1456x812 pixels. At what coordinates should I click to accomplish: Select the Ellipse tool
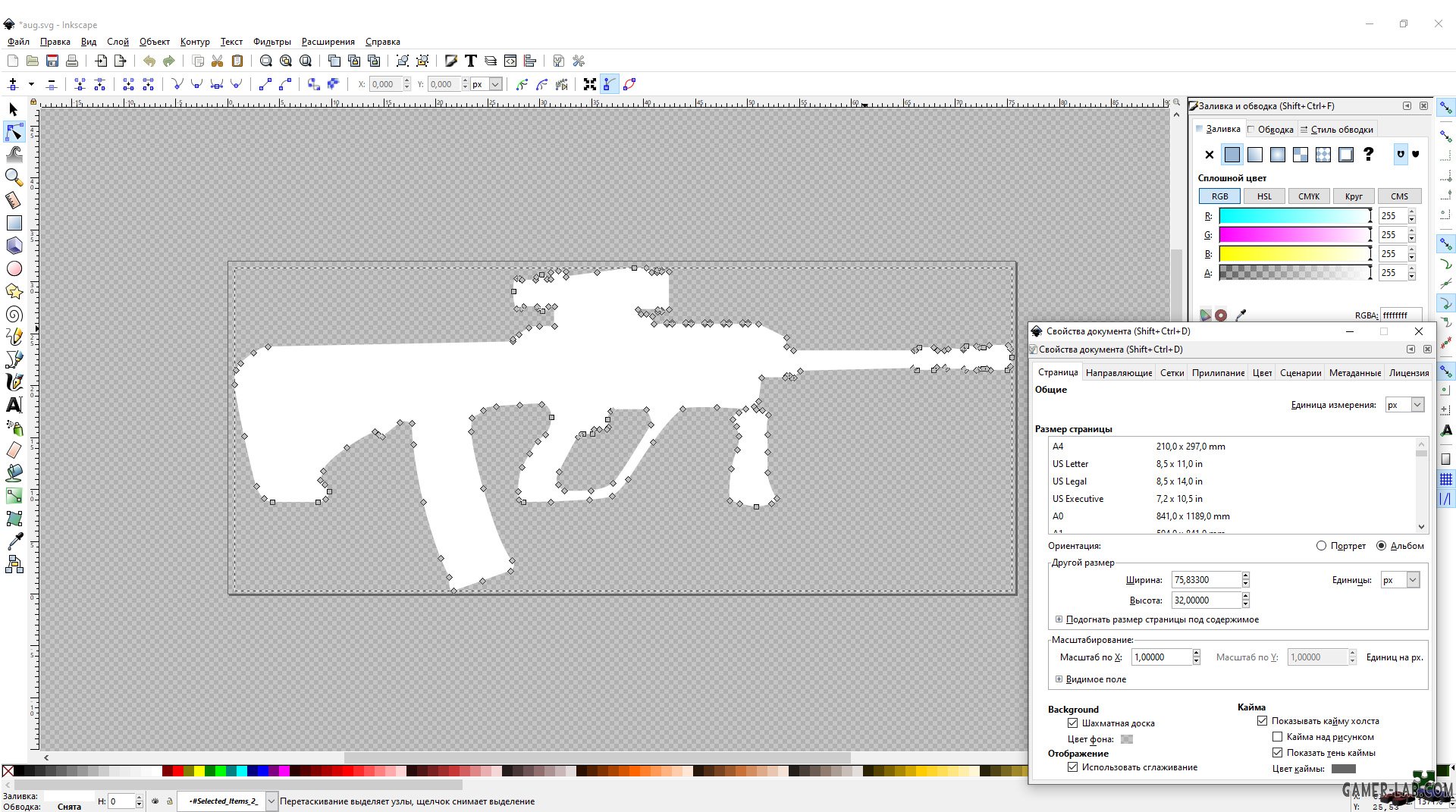tap(13, 268)
